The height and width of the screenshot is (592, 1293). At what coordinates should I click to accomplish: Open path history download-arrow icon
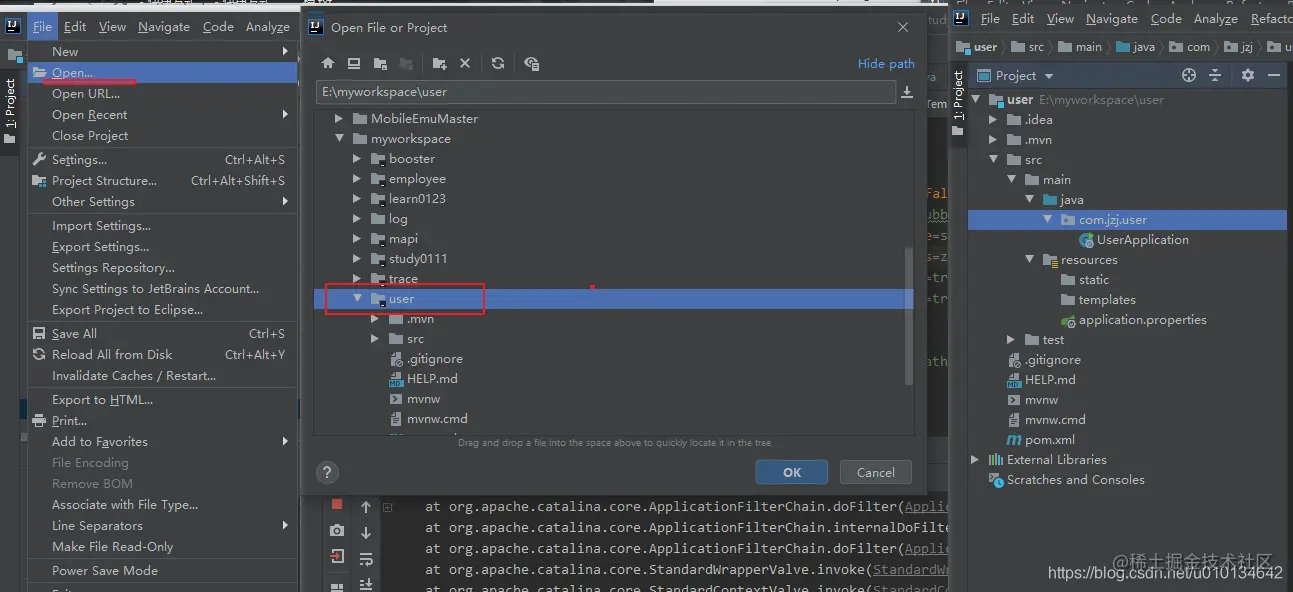907,92
